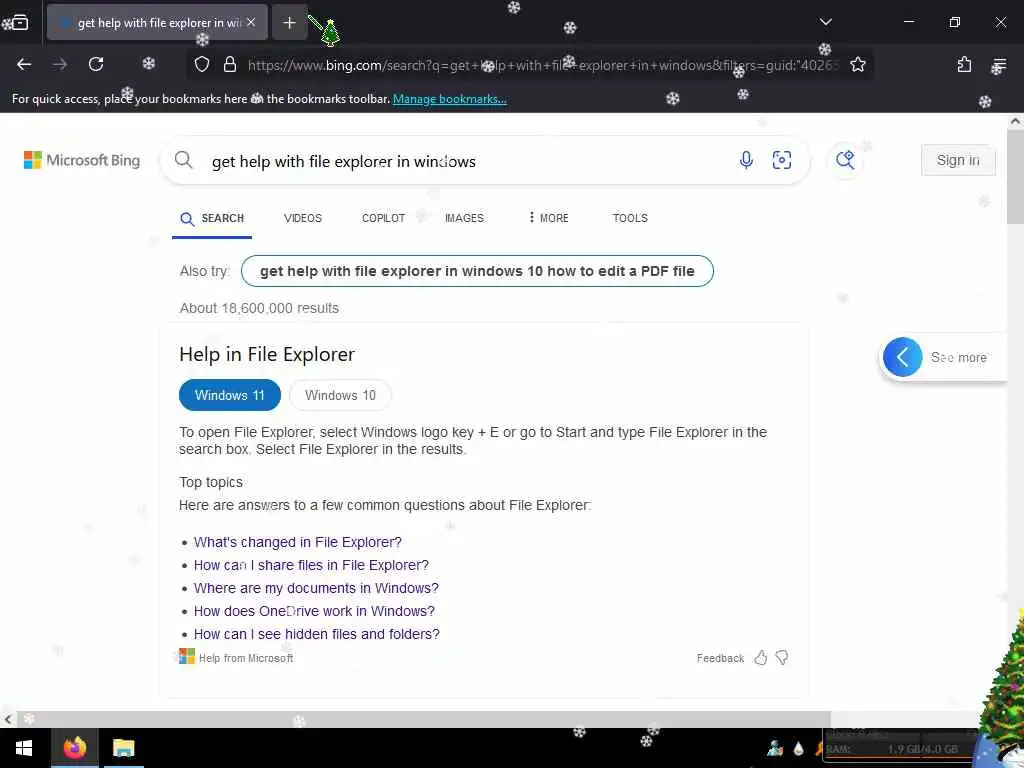Open What's changed in File Explorer link
This screenshot has height=768, width=1024.
298,542
